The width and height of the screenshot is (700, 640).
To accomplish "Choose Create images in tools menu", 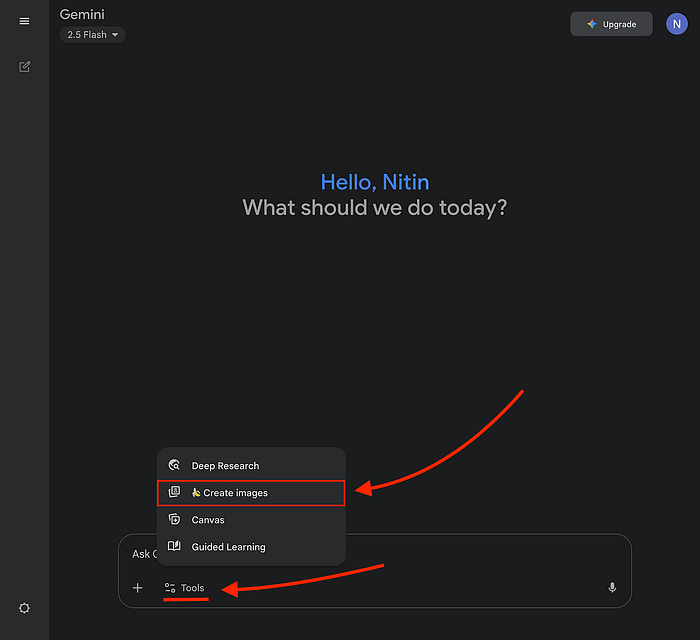I will click(251, 493).
